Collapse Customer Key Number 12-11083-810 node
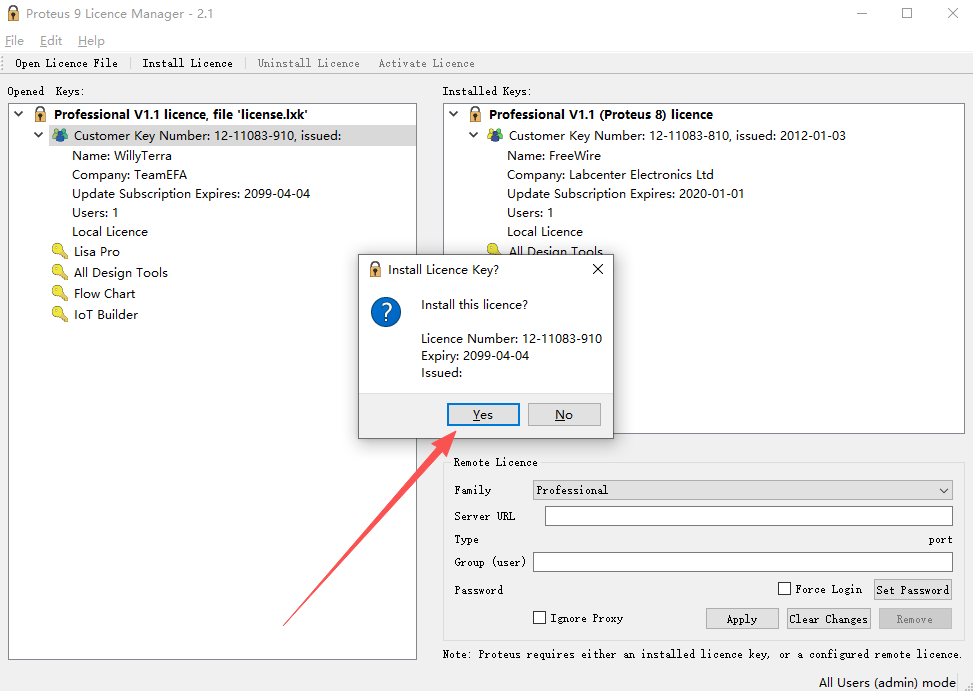The width and height of the screenshot is (973, 691). coord(473,135)
